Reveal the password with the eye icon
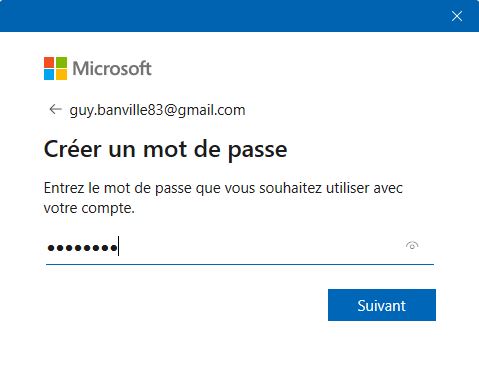This screenshot has width=479, height=365. click(x=412, y=246)
